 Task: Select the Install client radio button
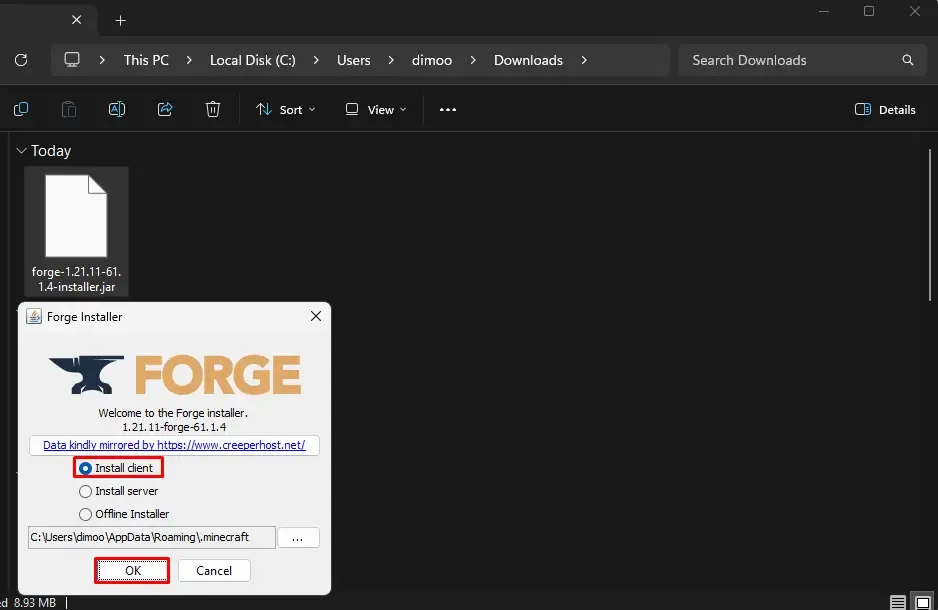[x=86, y=467]
